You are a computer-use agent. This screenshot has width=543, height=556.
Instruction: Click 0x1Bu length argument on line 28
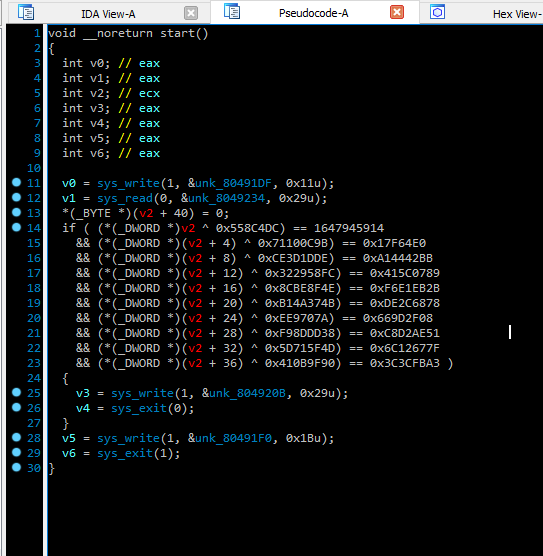pyautogui.click(x=303, y=438)
